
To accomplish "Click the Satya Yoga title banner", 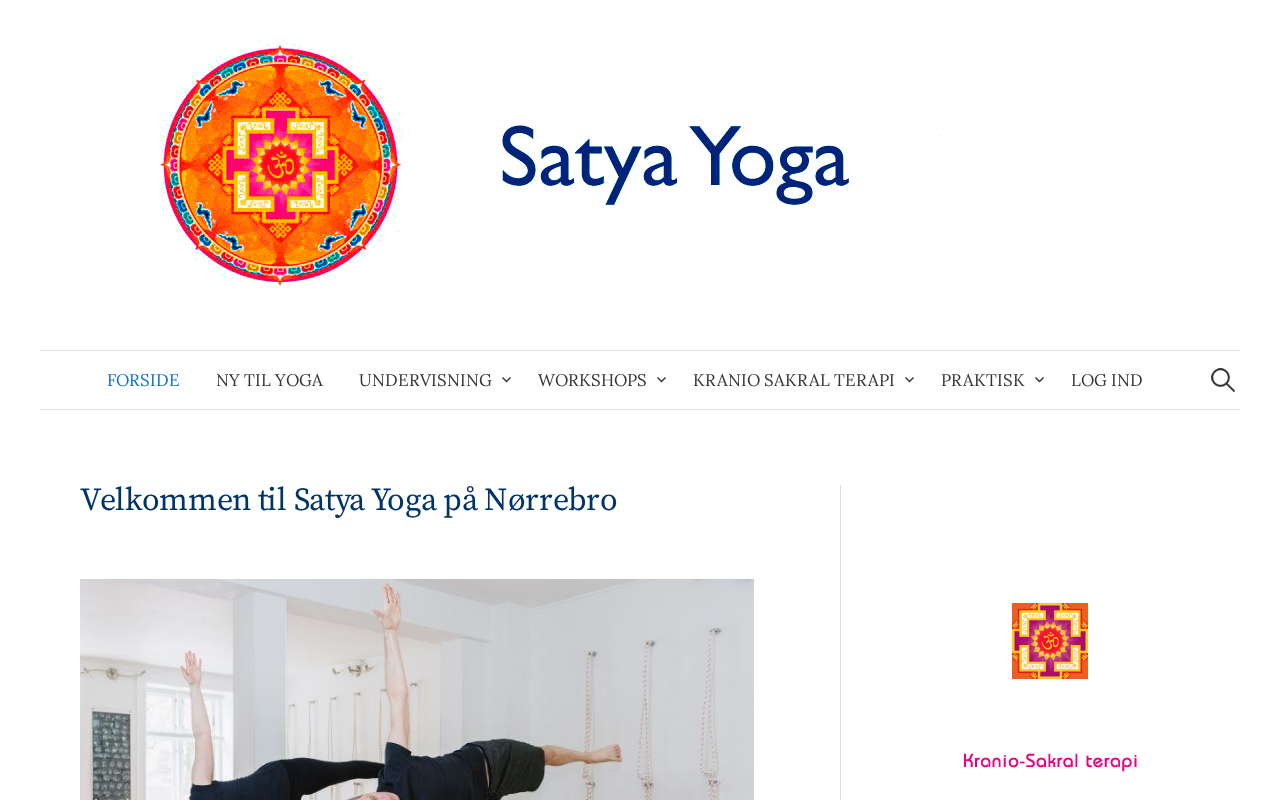I will point(674,158).
